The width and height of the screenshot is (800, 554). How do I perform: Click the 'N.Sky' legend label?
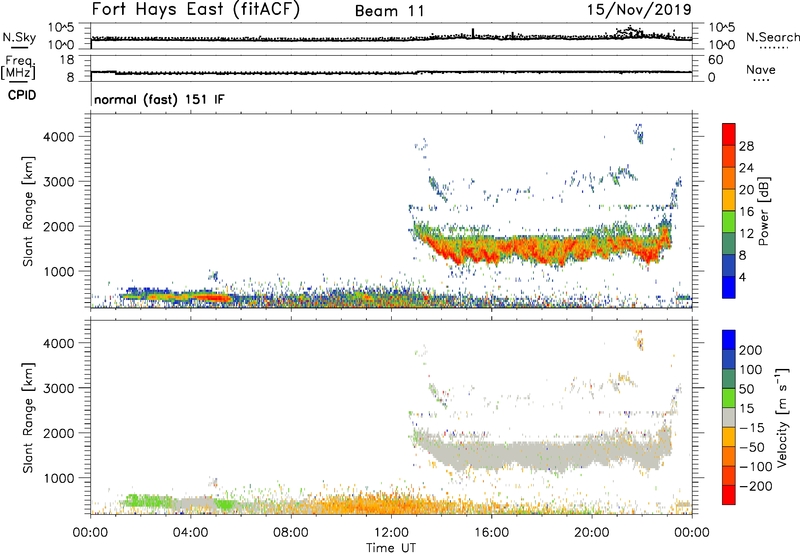coord(19,37)
